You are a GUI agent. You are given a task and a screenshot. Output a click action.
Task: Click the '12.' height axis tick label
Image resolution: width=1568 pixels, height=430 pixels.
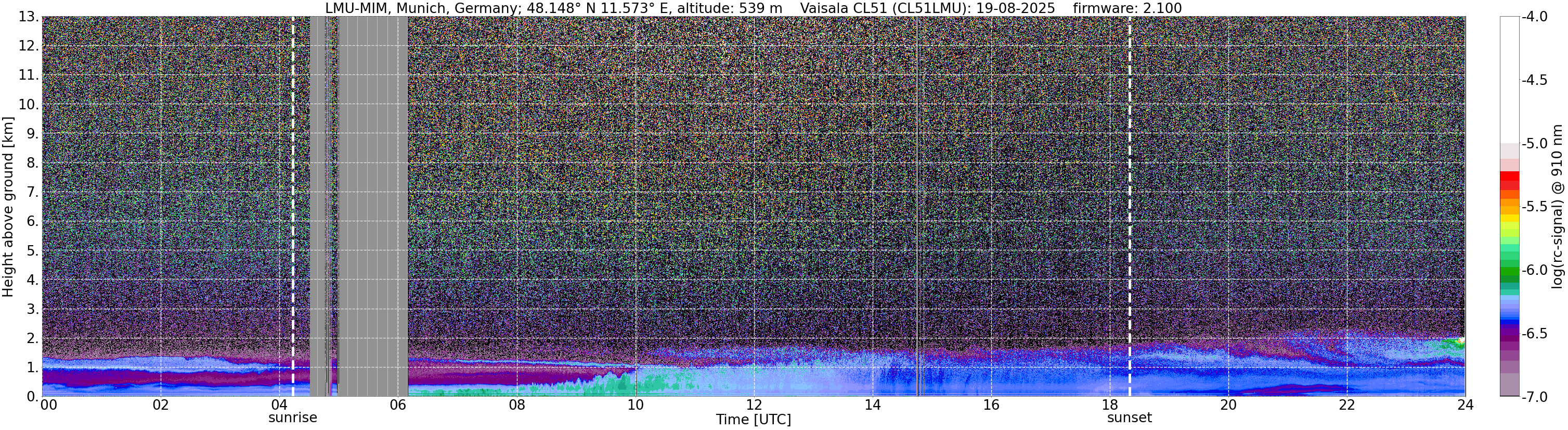point(29,46)
